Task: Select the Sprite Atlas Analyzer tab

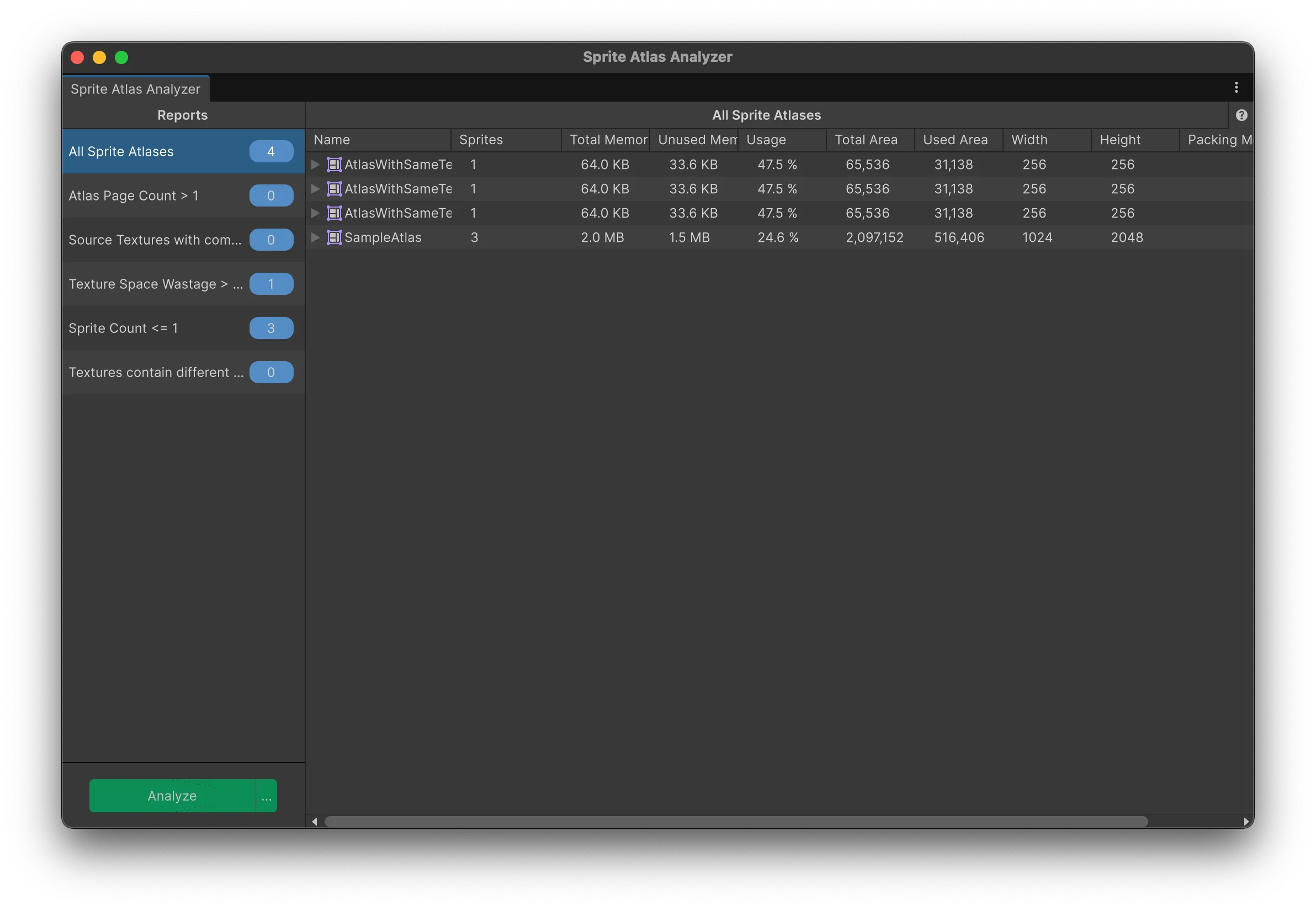Action: coord(136,89)
